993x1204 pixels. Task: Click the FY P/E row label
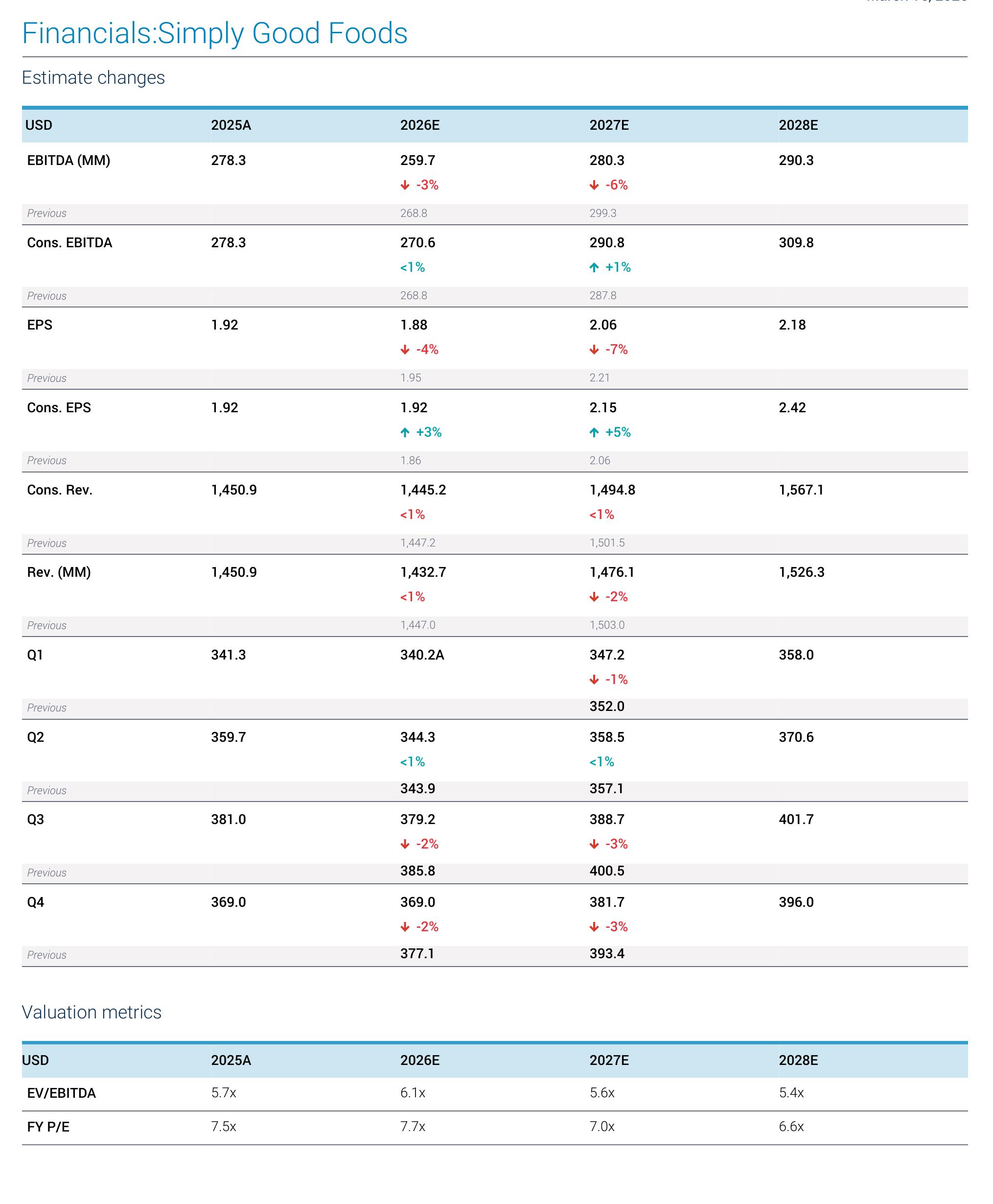point(48,1127)
